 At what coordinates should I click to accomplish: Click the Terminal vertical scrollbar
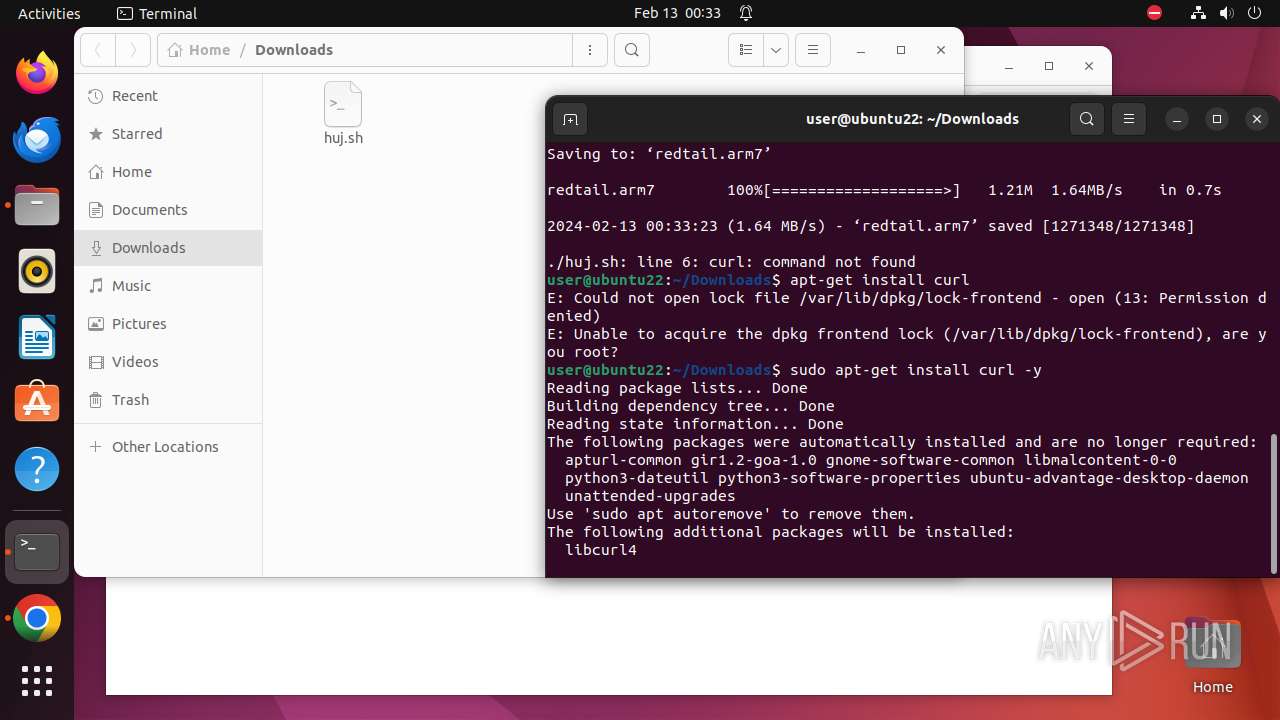pyautogui.click(x=1273, y=504)
